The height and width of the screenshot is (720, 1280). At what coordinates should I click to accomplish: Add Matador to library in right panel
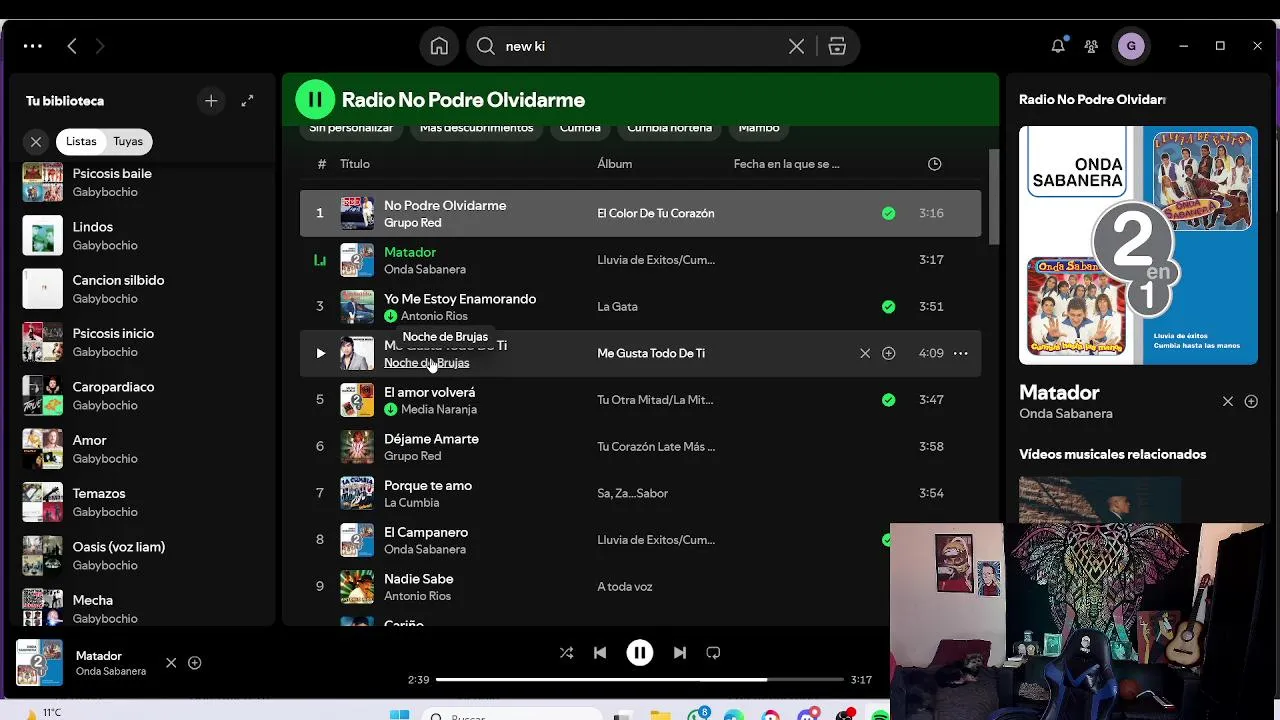pos(1251,401)
